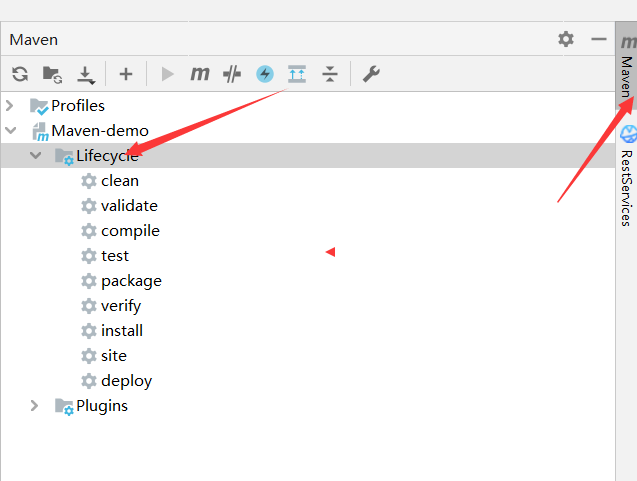Collapse the Lifecycle node
Image resolution: width=637 pixels, height=481 pixels.
coord(35,155)
